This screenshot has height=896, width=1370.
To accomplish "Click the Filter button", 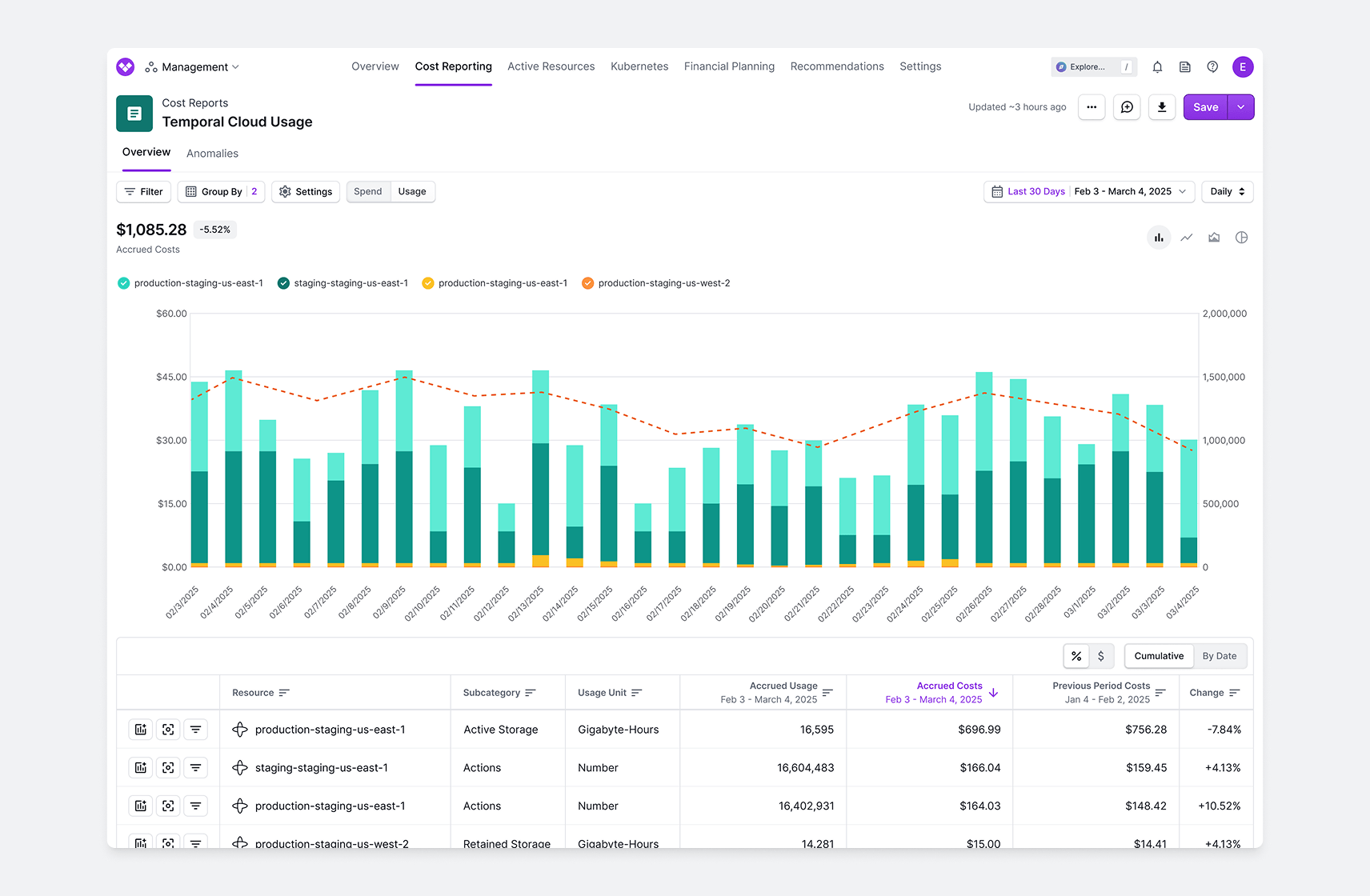I will 144,192.
